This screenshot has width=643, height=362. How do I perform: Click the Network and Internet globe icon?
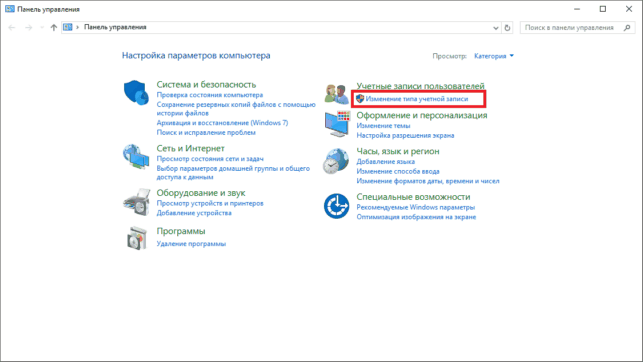pos(136,156)
